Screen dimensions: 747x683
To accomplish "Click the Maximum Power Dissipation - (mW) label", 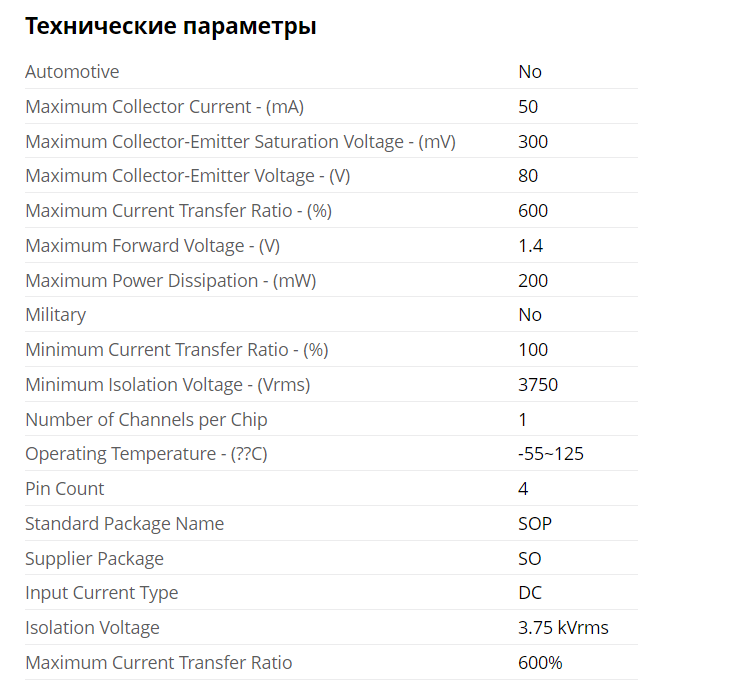I will 171,281.
